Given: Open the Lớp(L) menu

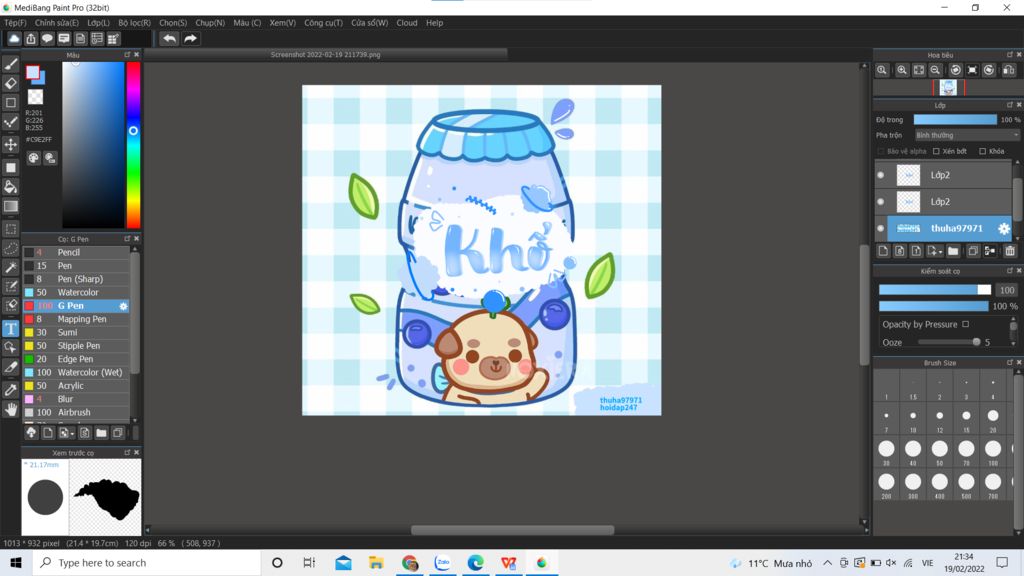Looking at the screenshot, I should point(99,23).
